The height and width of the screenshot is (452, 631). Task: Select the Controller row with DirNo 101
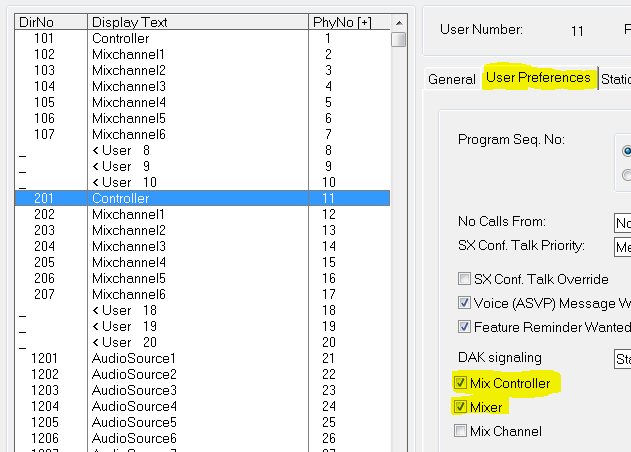(x=120, y=39)
